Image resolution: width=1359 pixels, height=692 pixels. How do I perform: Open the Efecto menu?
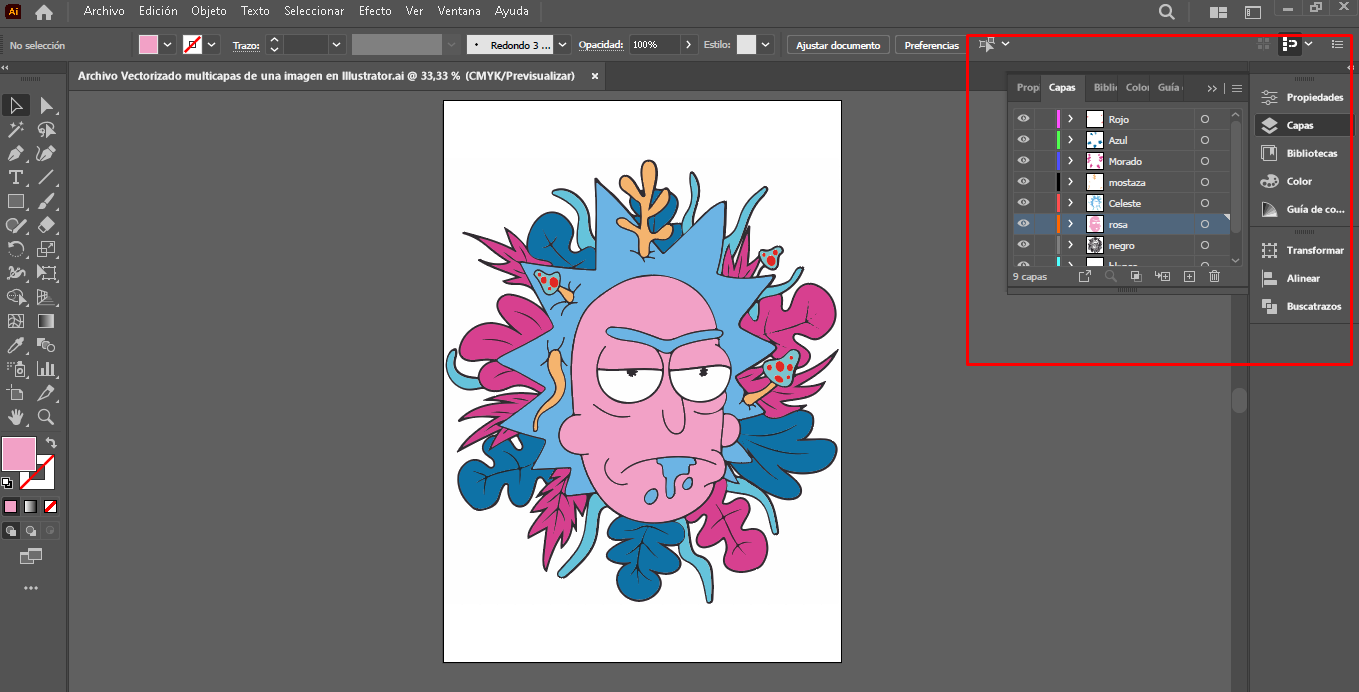pos(375,12)
